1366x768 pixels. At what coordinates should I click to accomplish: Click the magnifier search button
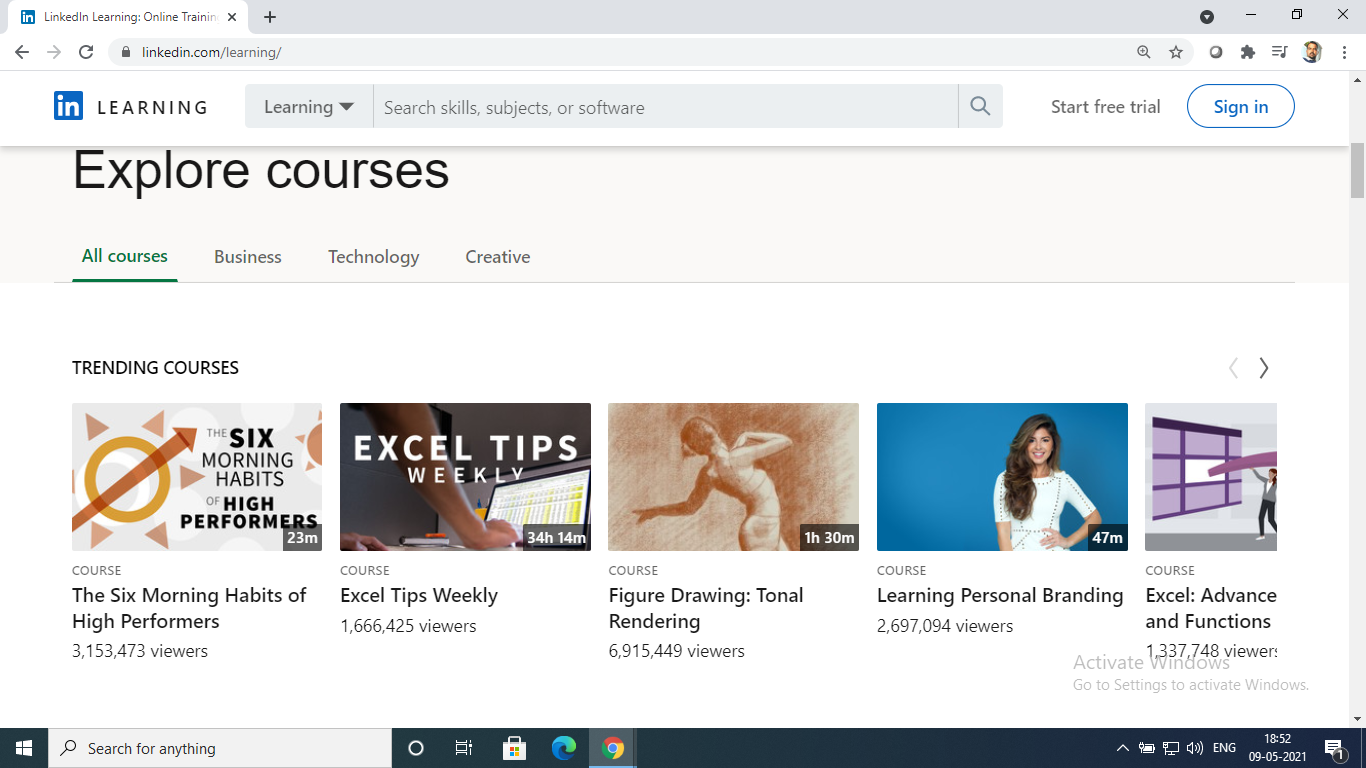point(980,106)
